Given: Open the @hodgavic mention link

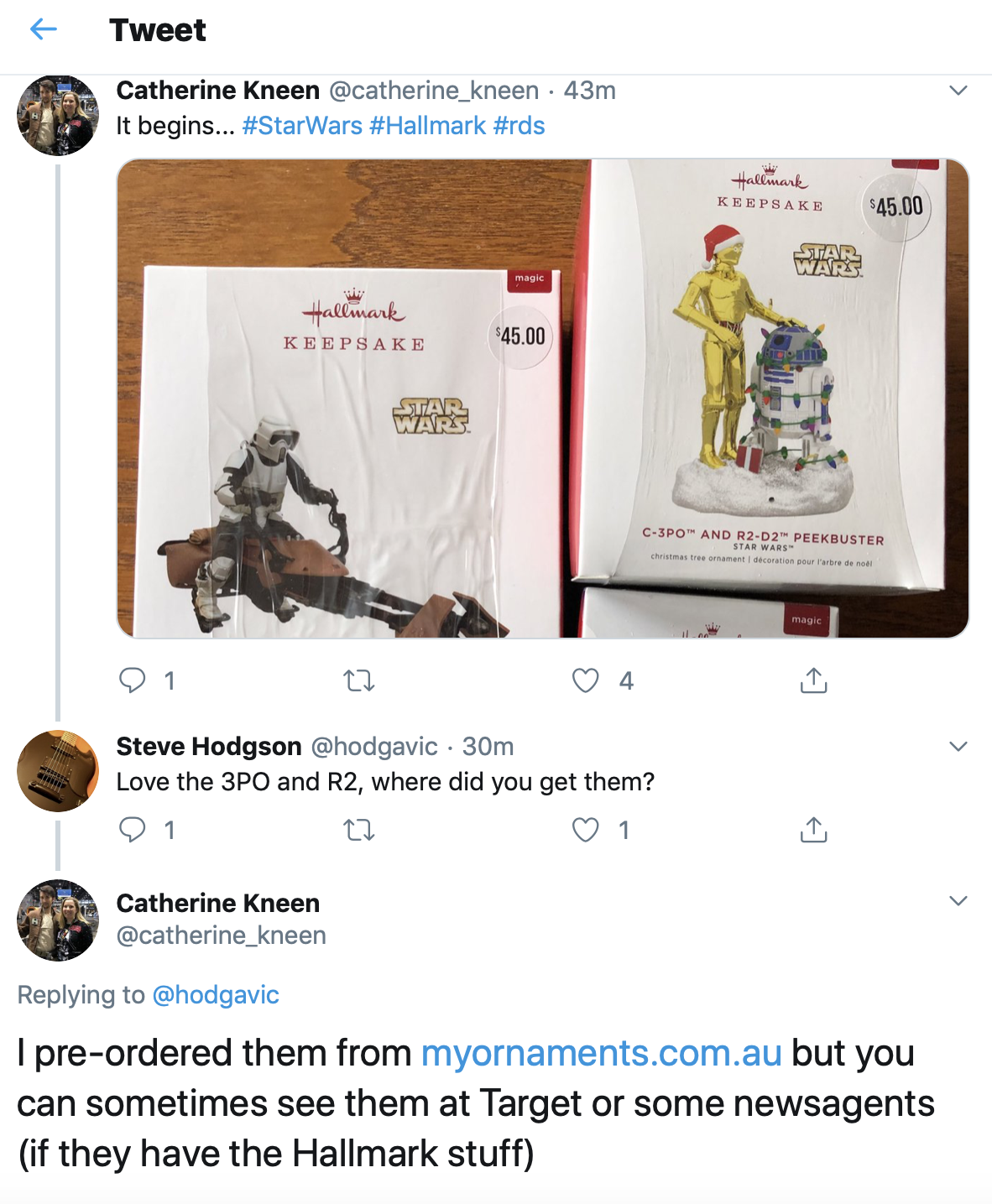Looking at the screenshot, I should point(215,995).
